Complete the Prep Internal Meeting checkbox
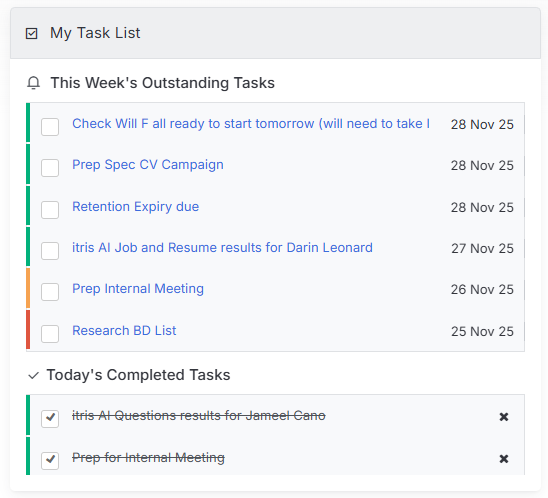The height and width of the screenshot is (498, 548). coord(50,292)
